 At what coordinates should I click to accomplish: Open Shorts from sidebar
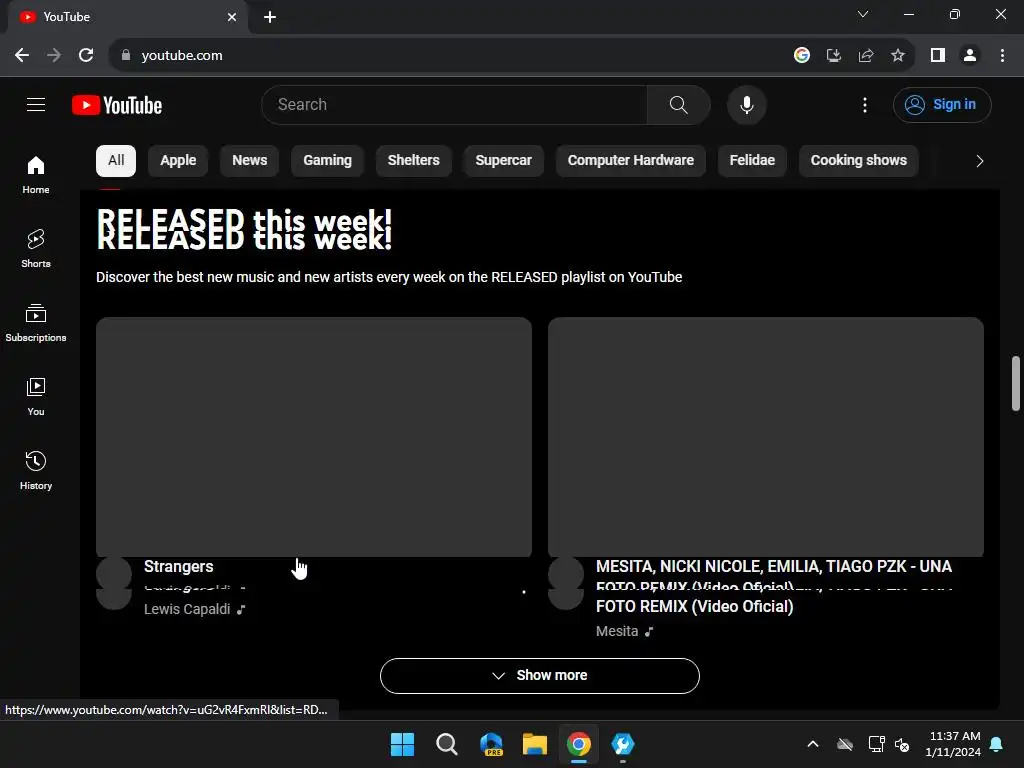[x=36, y=248]
